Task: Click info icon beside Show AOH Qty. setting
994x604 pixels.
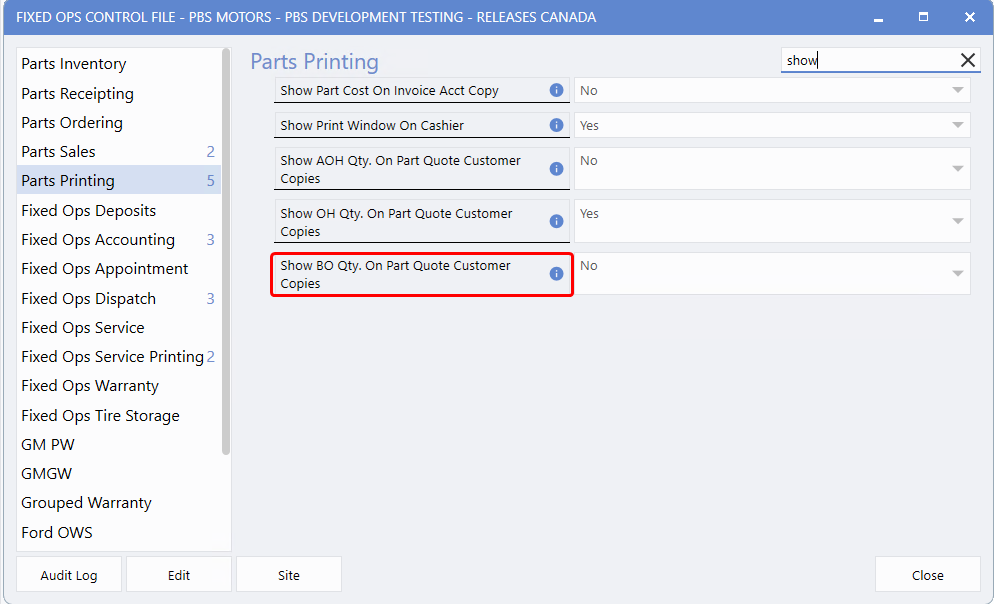Action: (557, 169)
